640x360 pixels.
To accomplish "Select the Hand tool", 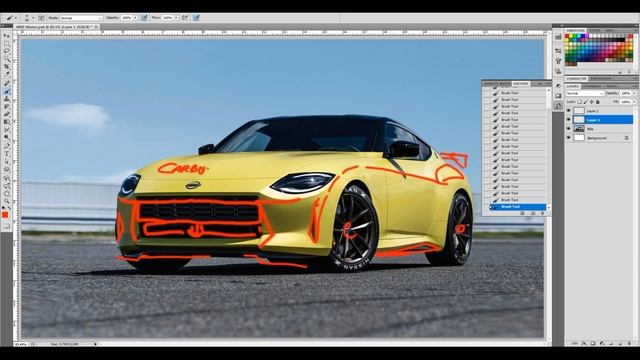I will pos(7,193).
